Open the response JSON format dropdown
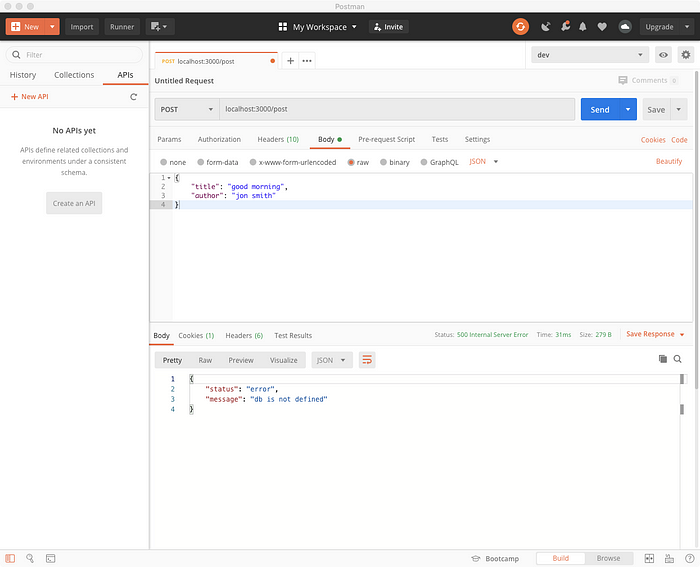 pyautogui.click(x=332, y=360)
